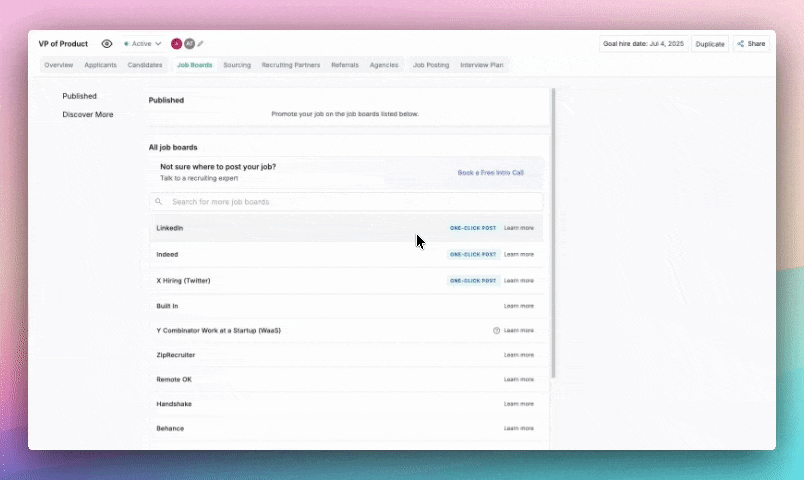The image size is (804, 480).
Task: Click the magnifier icon in search field
Action: (x=159, y=202)
